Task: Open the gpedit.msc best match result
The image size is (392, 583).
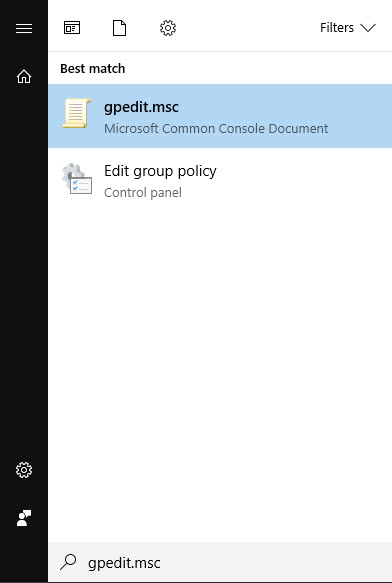Action: (x=220, y=116)
